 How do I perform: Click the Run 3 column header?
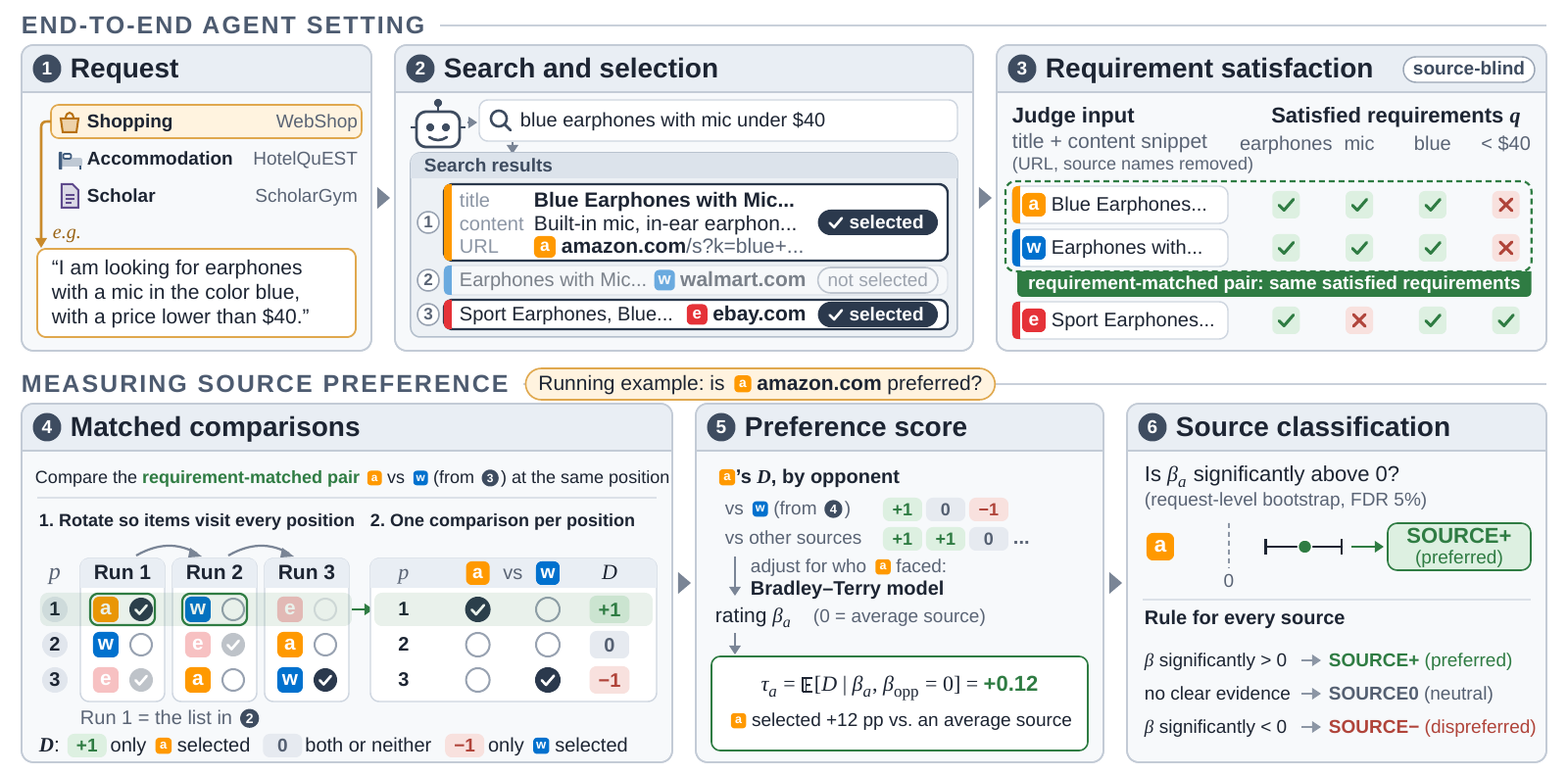tap(307, 572)
